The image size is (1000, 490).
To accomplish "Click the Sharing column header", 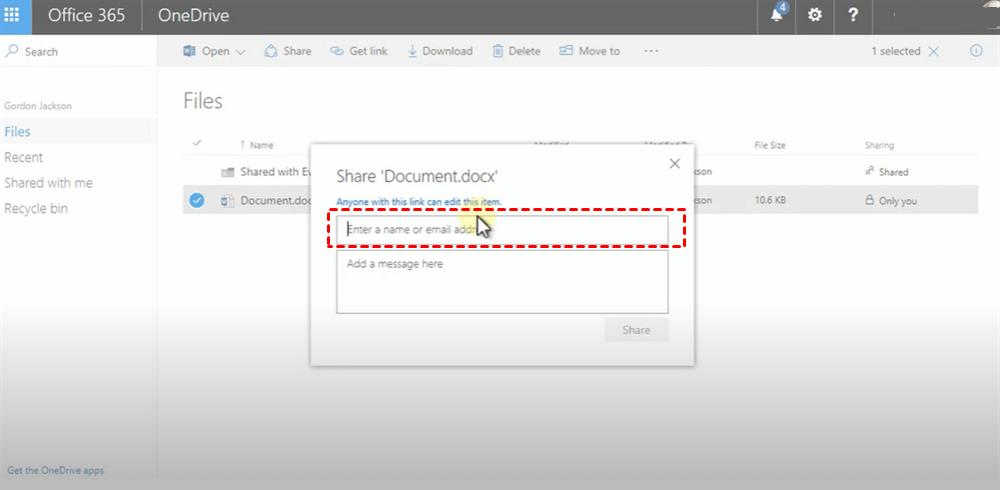I will coord(879,145).
